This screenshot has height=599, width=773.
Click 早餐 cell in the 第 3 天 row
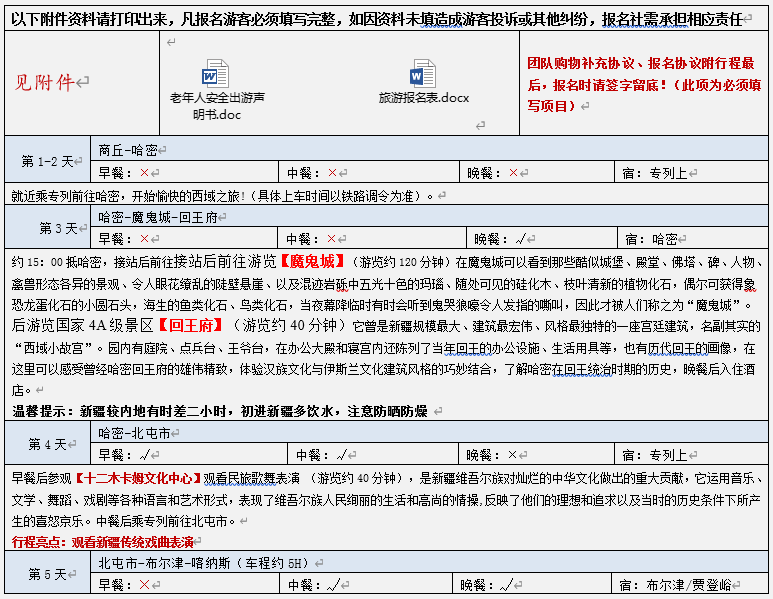[184, 239]
